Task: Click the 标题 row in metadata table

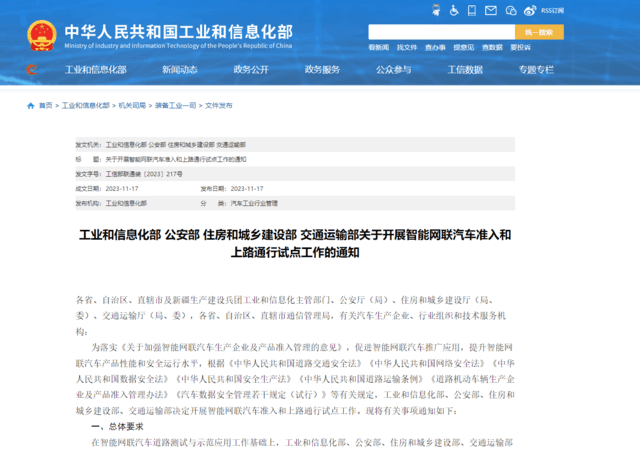Action: [x=295, y=159]
